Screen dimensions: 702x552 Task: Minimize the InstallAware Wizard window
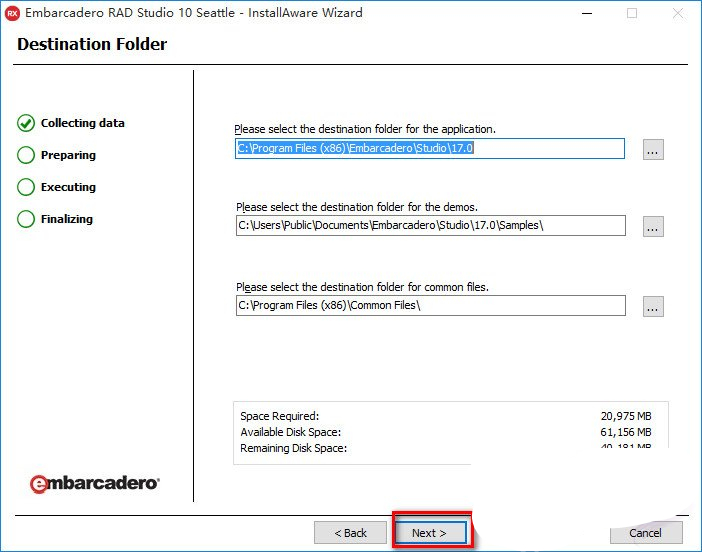tap(587, 13)
